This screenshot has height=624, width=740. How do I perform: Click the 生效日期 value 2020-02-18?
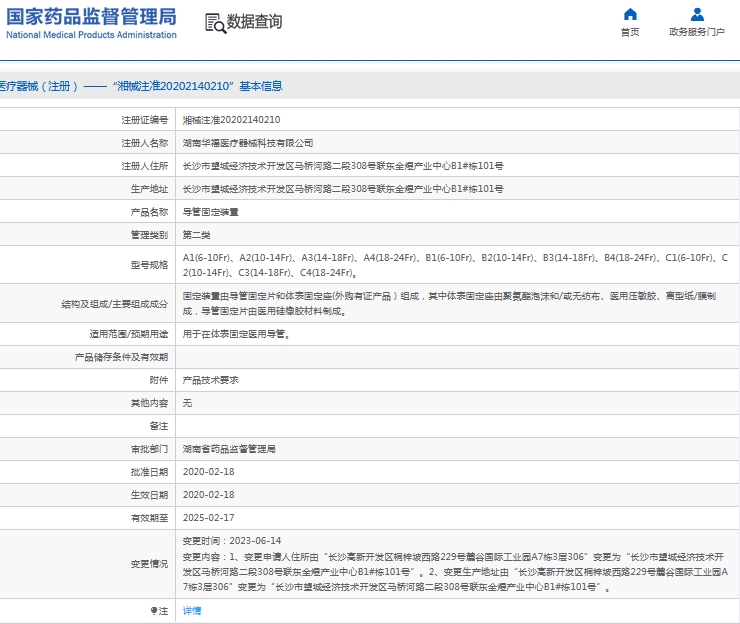coord(209,495)
